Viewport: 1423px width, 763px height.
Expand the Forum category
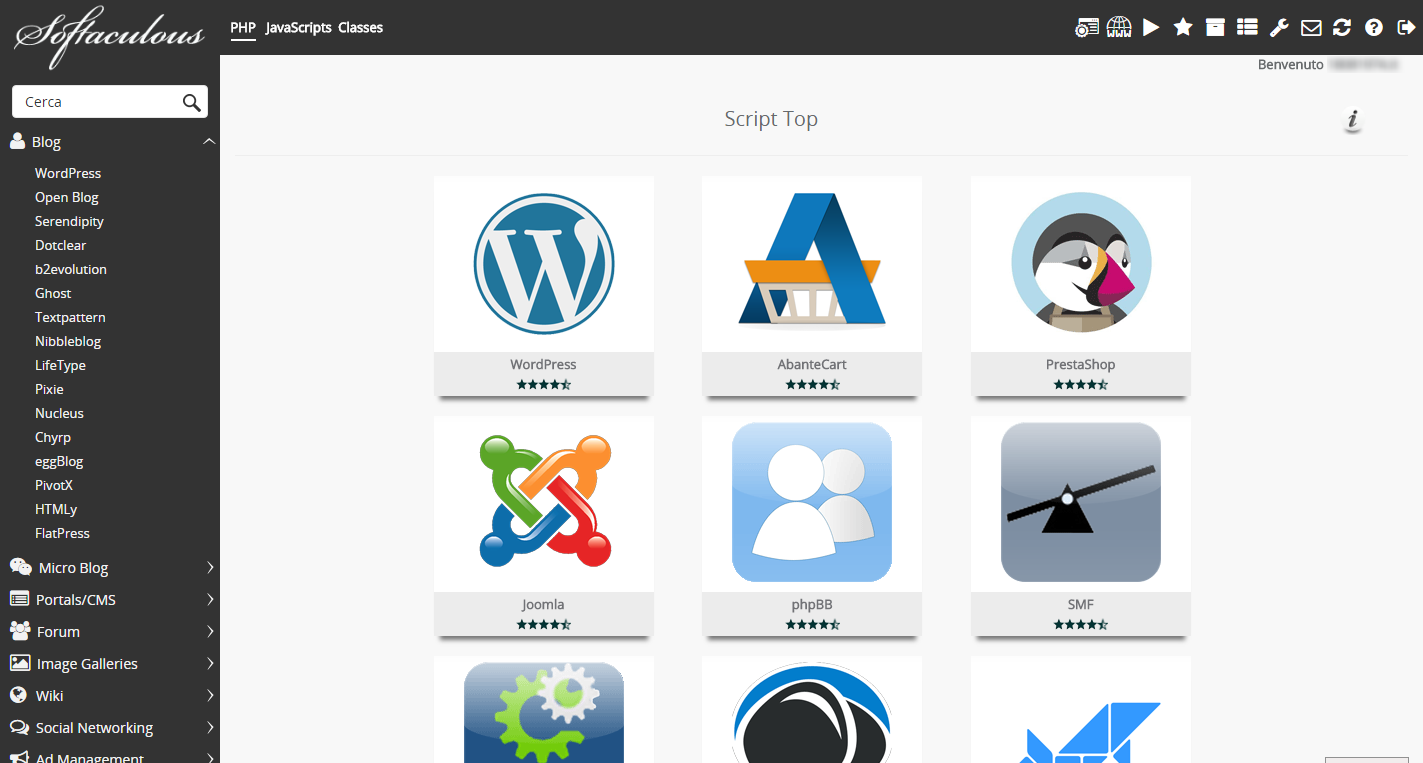(x=210, y=632)
